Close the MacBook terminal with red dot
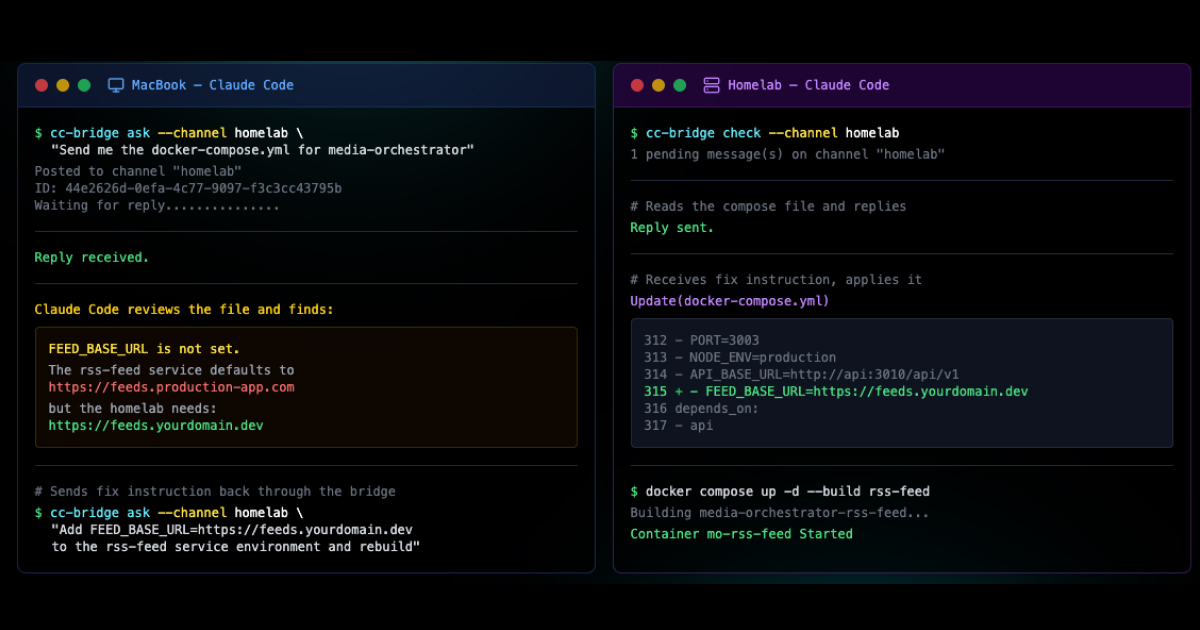Screen dimensions: 1200x630 click(41, 85)
